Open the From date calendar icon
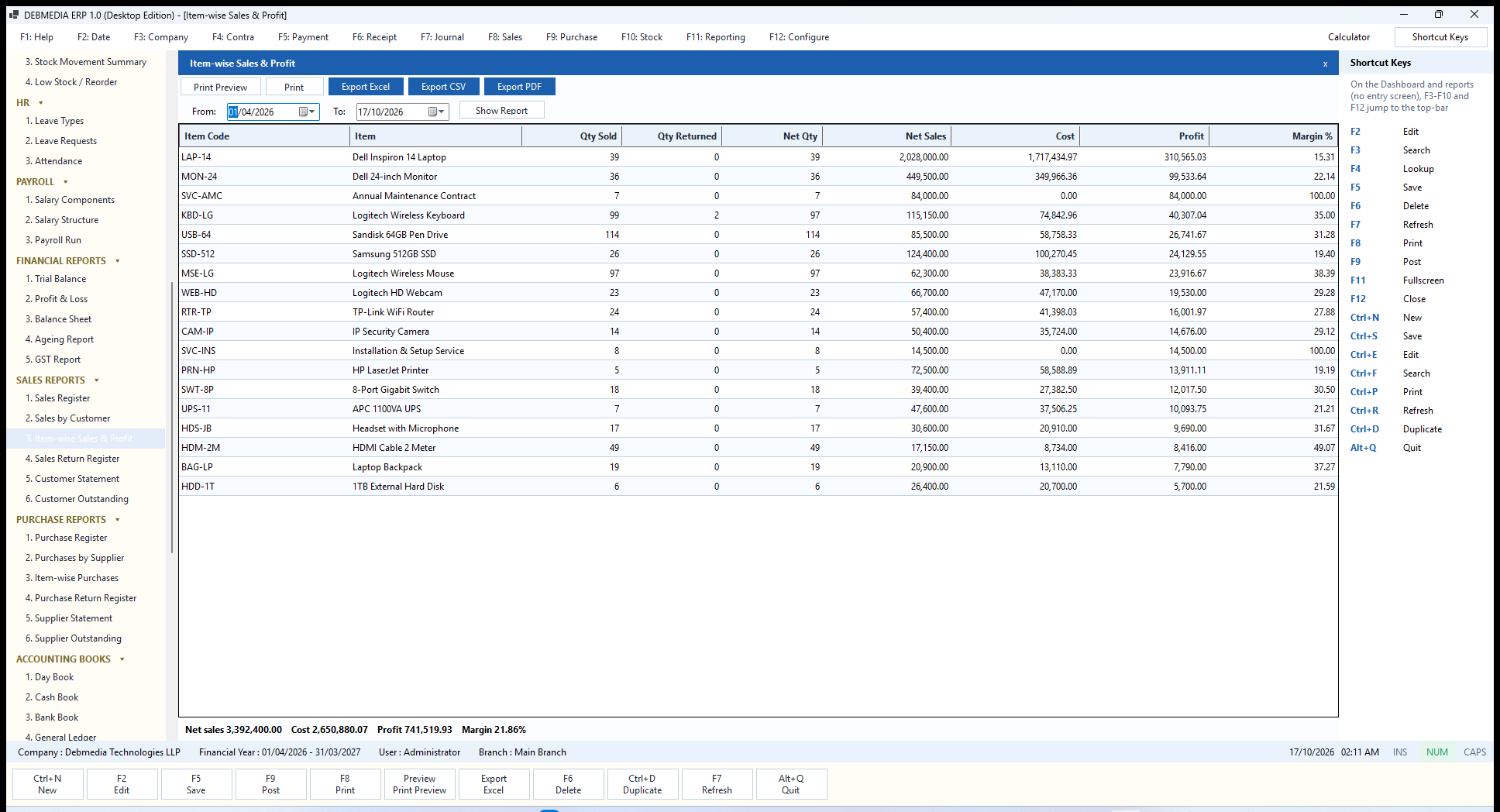Image resolution: width=1500 pixels, height=812 pixels. pyautogui.click(x=304, y=112)
